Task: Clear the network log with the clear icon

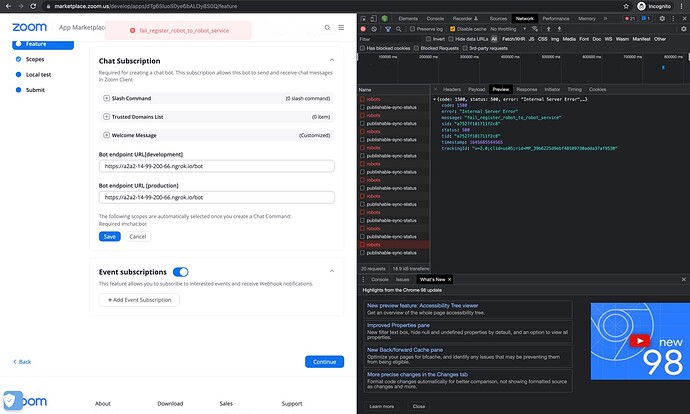Action: click(374, 29)
